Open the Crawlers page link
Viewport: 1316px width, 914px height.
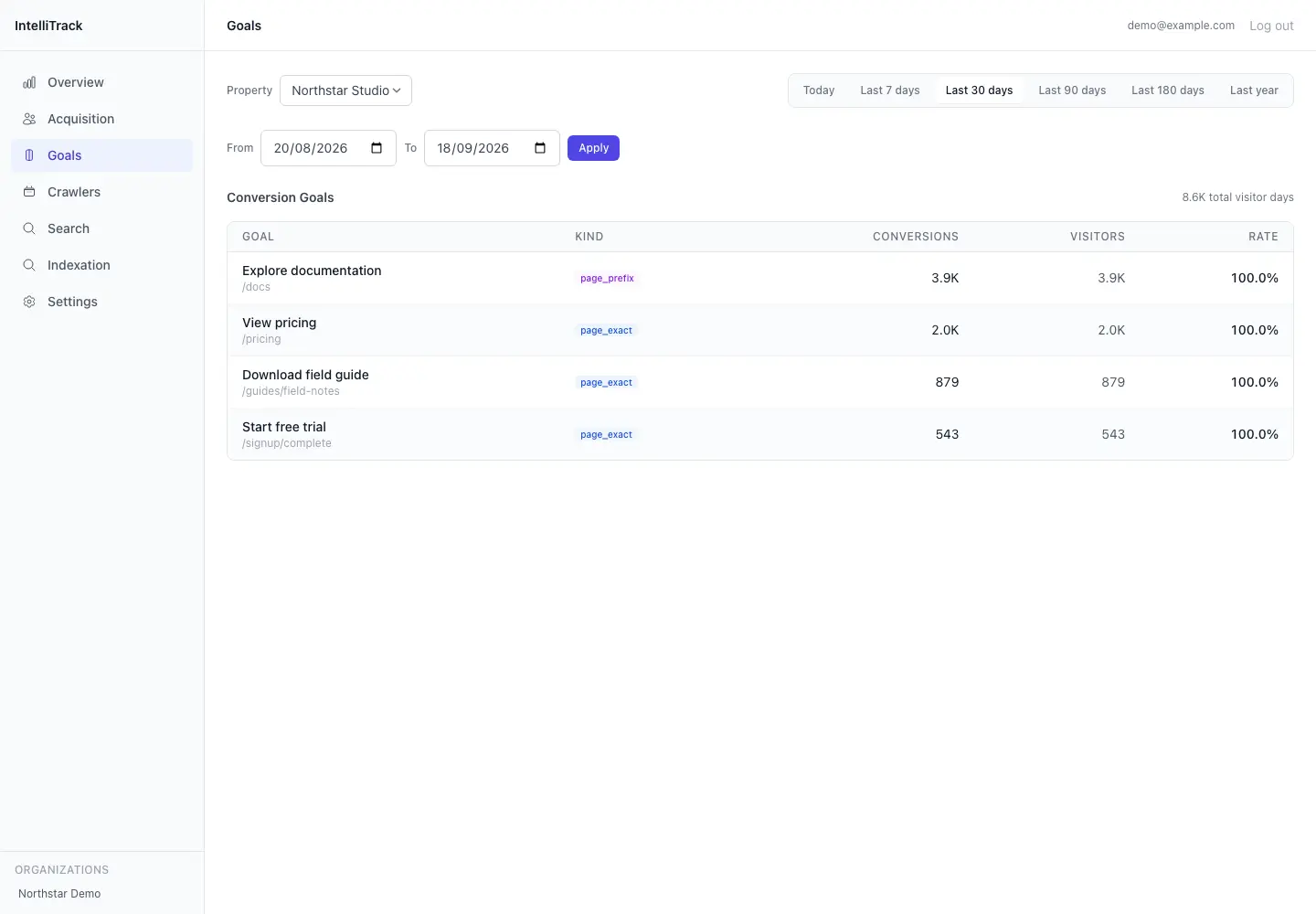pyautogui.click(x=102, y=192)
